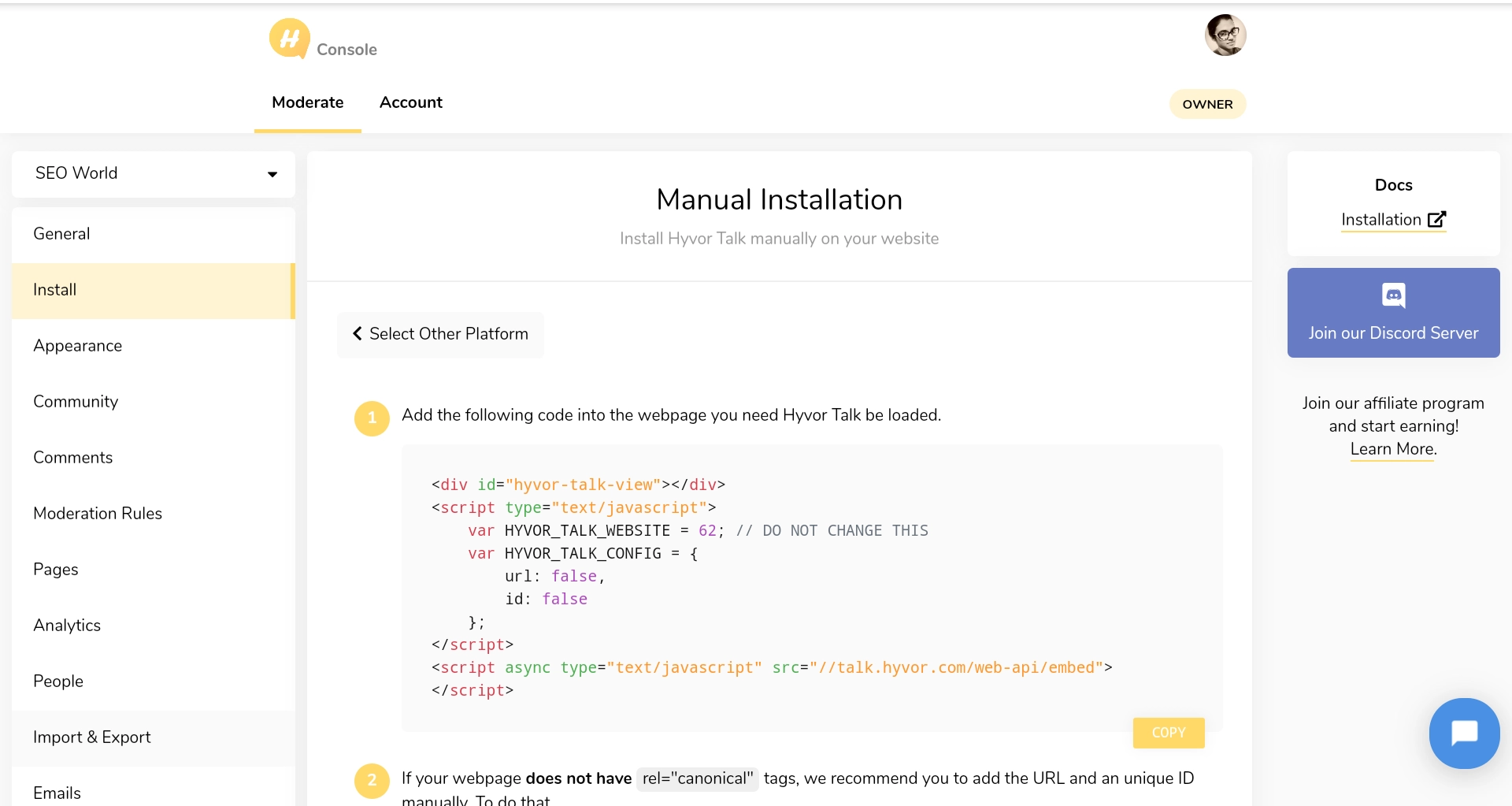Open the Analytics section
Image resolution: width=1512 pixels, height=806 pixels.
pyautogui.click(x=154, y=626)
